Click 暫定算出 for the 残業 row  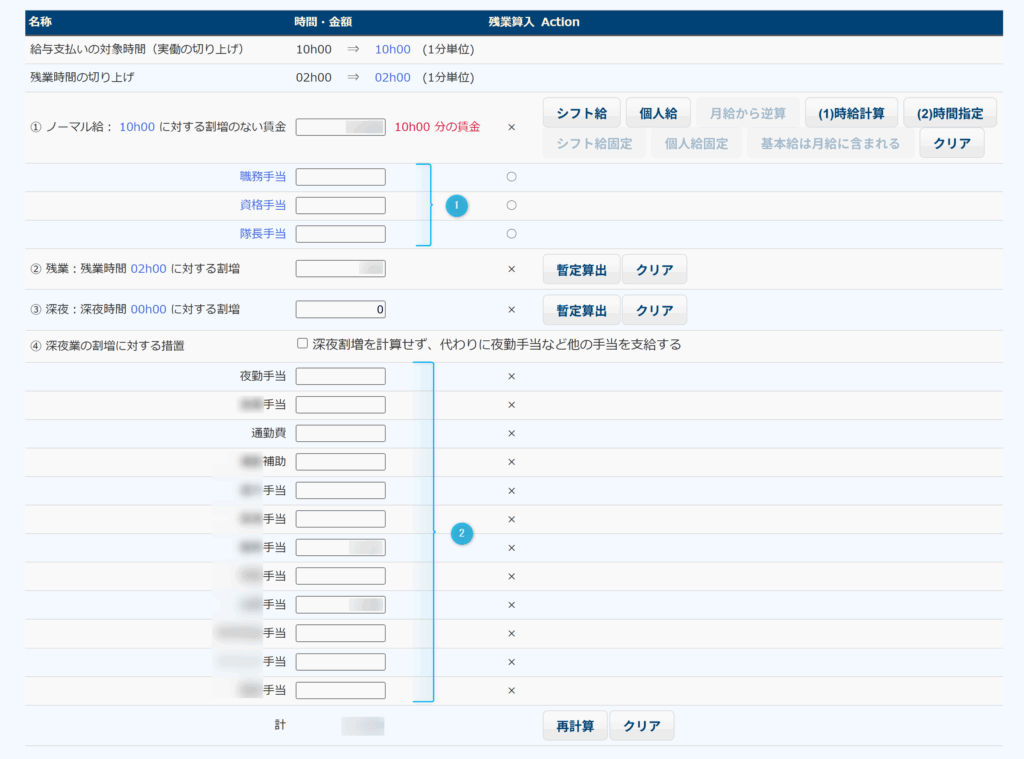pyautogui.click(x=581, y=269)
